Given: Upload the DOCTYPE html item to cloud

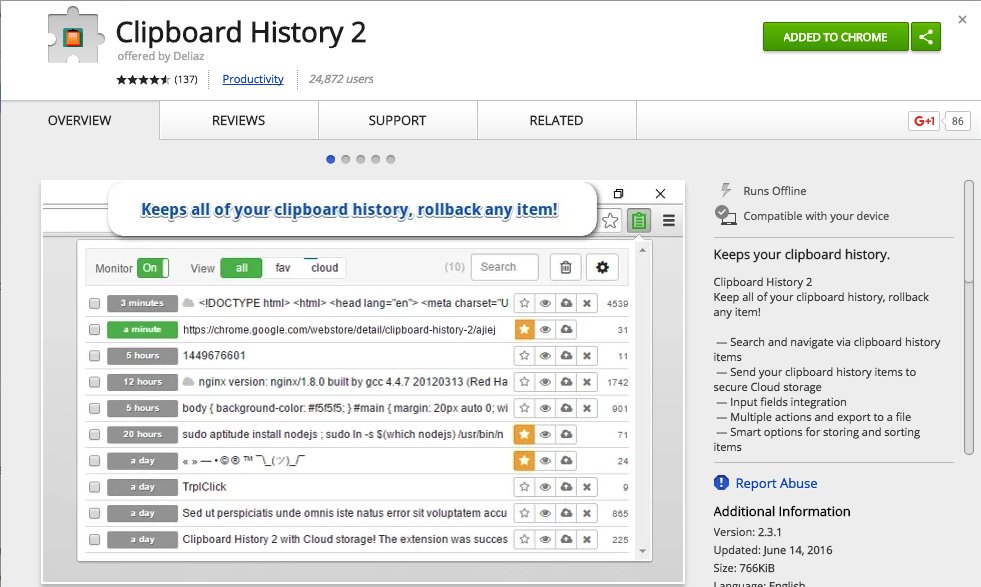Looking at the screenshot, I should 566,303.
